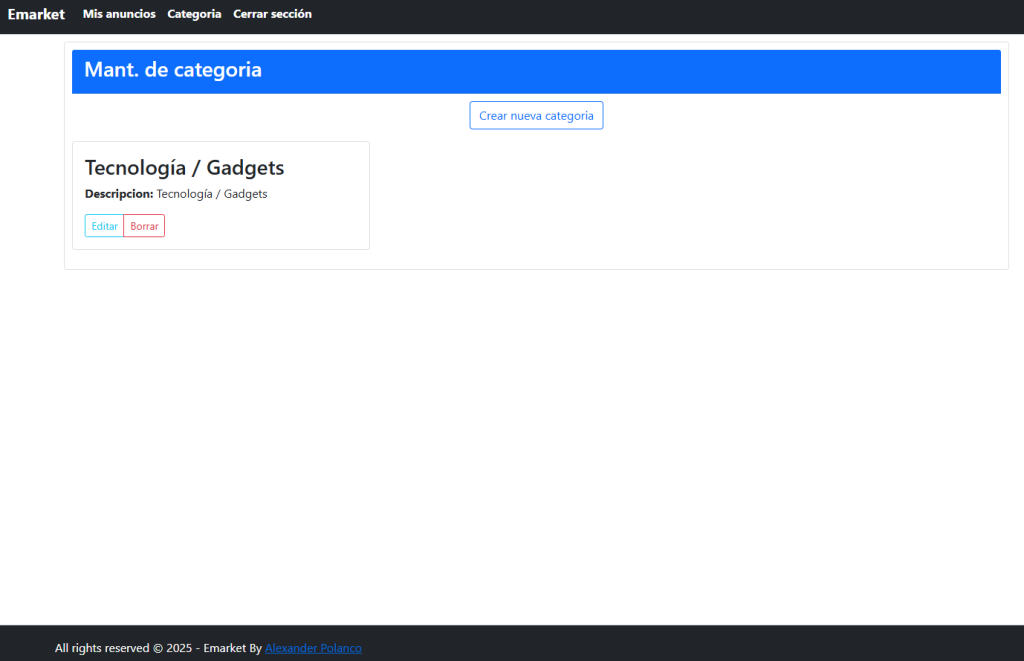This screenshot has height=661, width=1024.
Task: Click the Mant. de categoria heading
Action: [x=173, y=70]
